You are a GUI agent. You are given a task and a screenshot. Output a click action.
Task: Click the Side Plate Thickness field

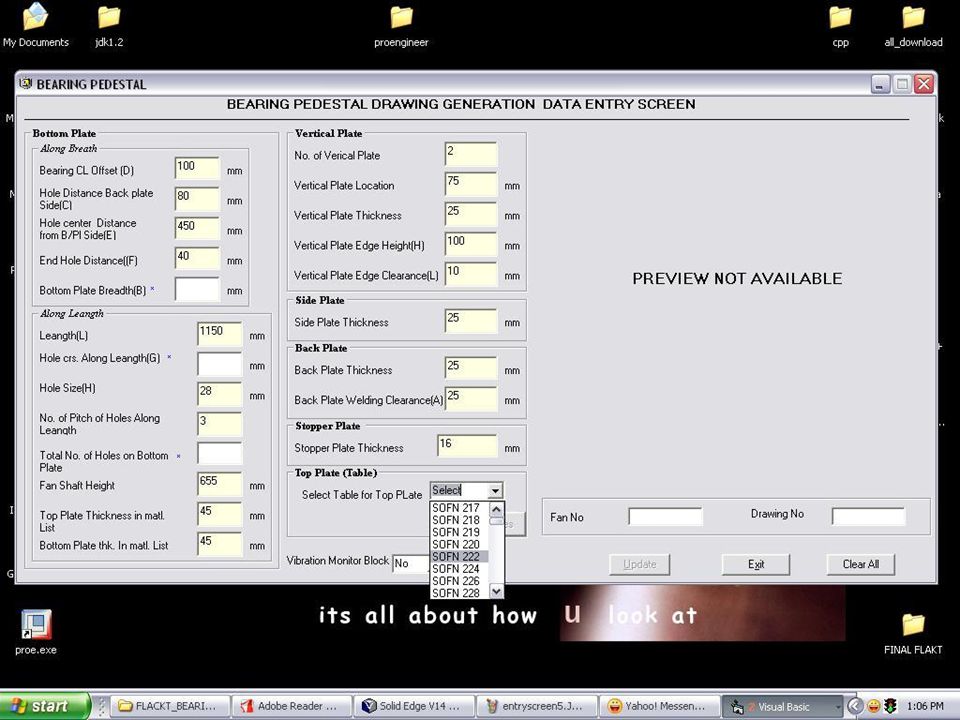pos(471,321)
